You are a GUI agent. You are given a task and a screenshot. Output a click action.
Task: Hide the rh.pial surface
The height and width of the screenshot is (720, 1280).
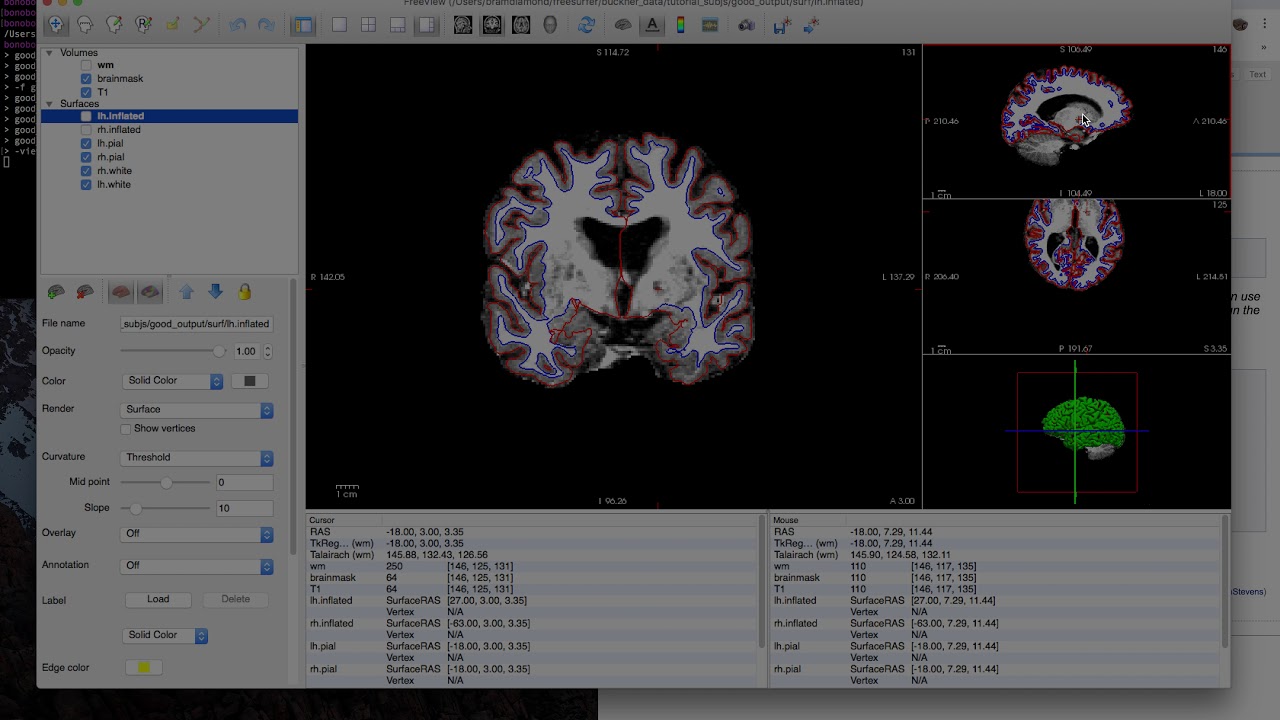pos(86,157)
